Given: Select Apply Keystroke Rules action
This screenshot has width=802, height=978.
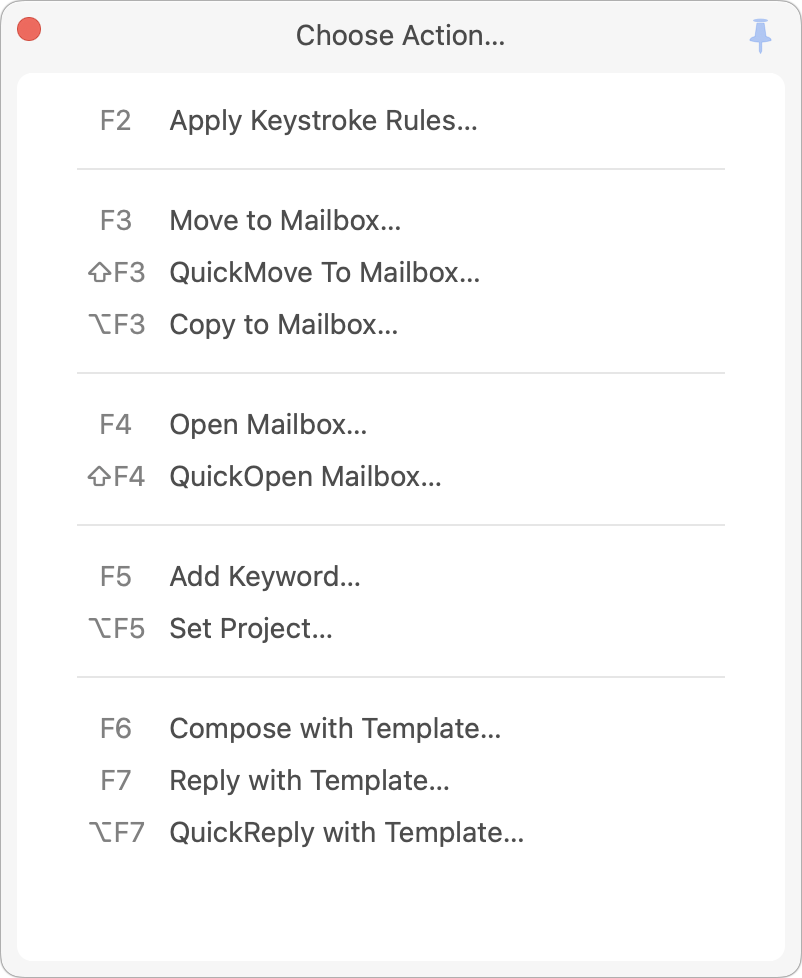Looking at the screenshot, I should pyautogui.click(x=323, y=121).
